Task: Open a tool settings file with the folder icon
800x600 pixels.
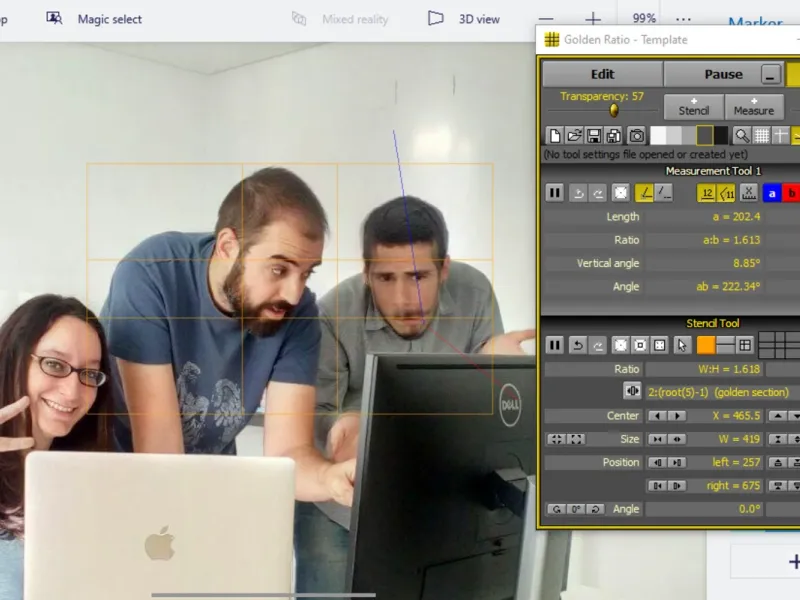Action: click(x=574, y=136)
